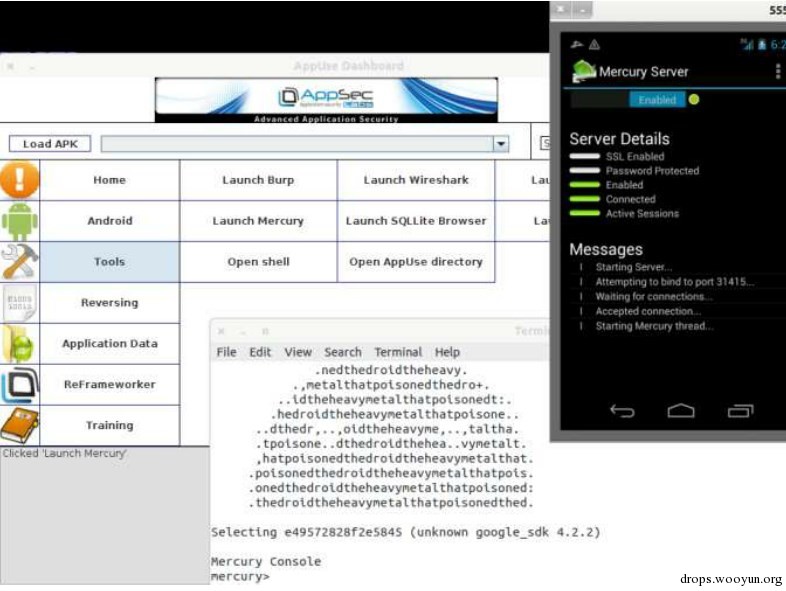Image resolution: width=786 pixels, height=591 pixels.
Task: Tap the Android back navigation icon
Action: pos(622,411)
